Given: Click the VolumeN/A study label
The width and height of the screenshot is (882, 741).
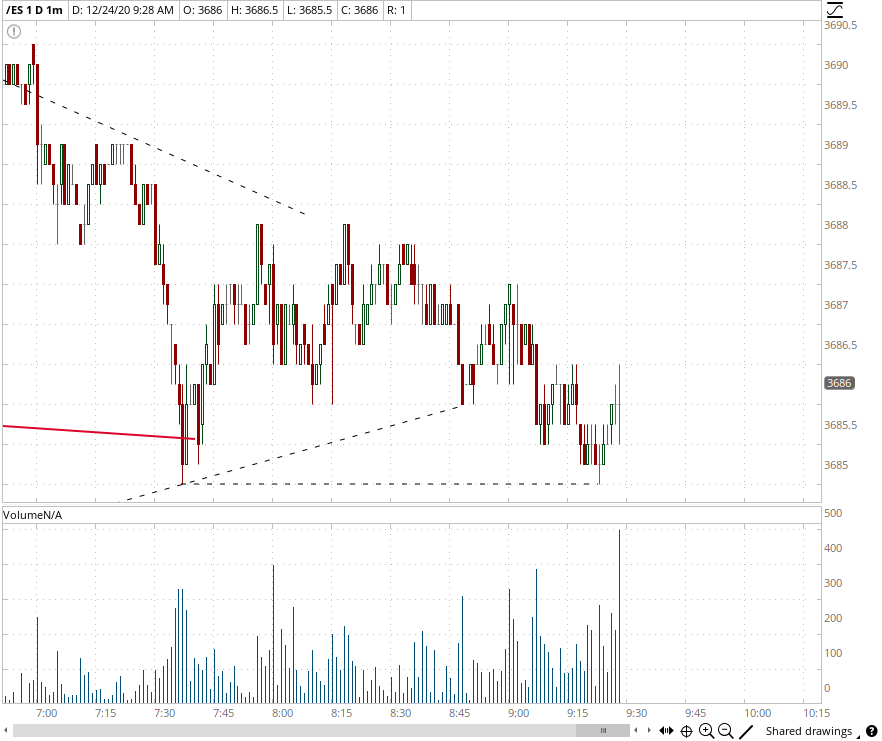Looking at the screenshot, I should click(x=32, y=515).
